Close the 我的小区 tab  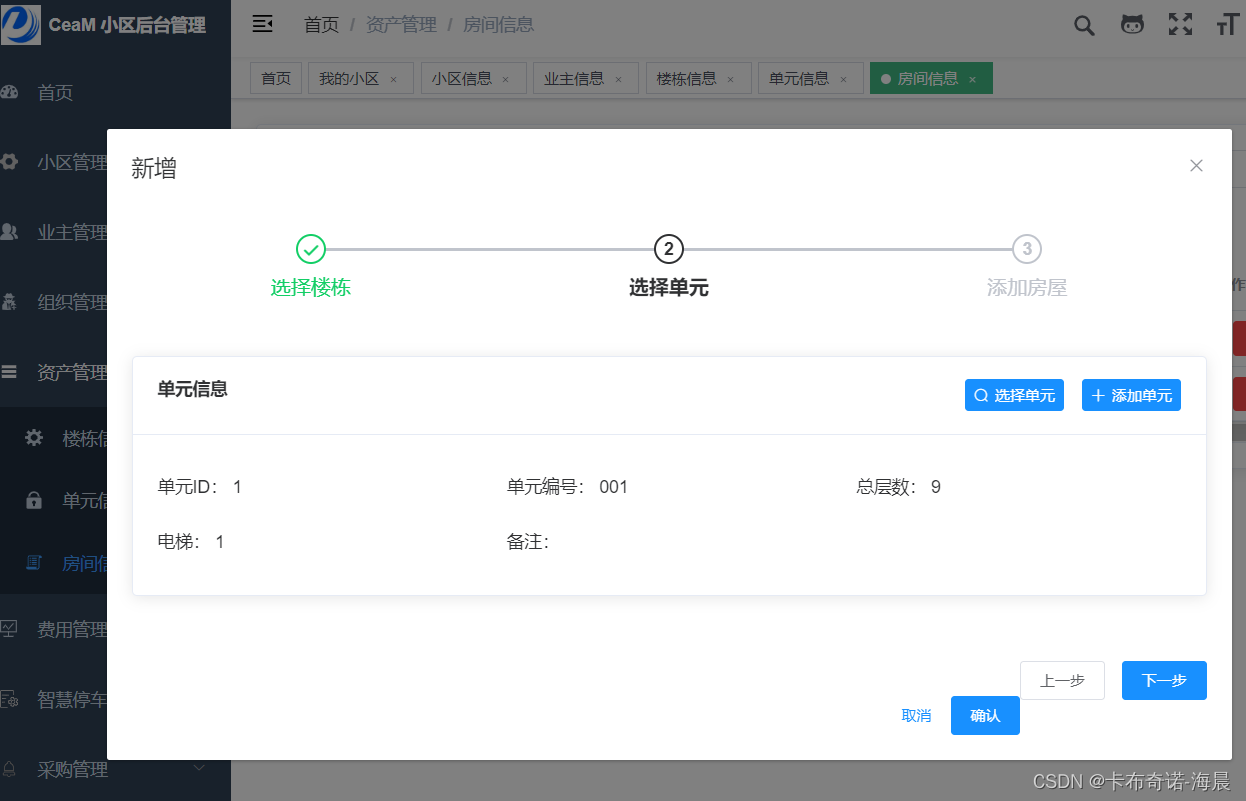394,79
